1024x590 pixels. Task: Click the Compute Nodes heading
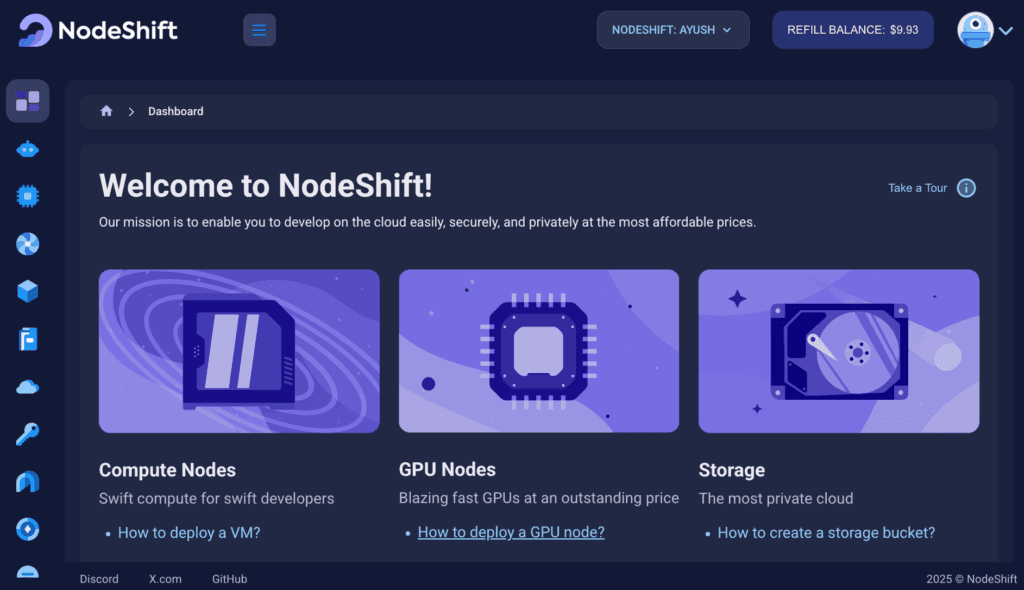tap(167, 470)
